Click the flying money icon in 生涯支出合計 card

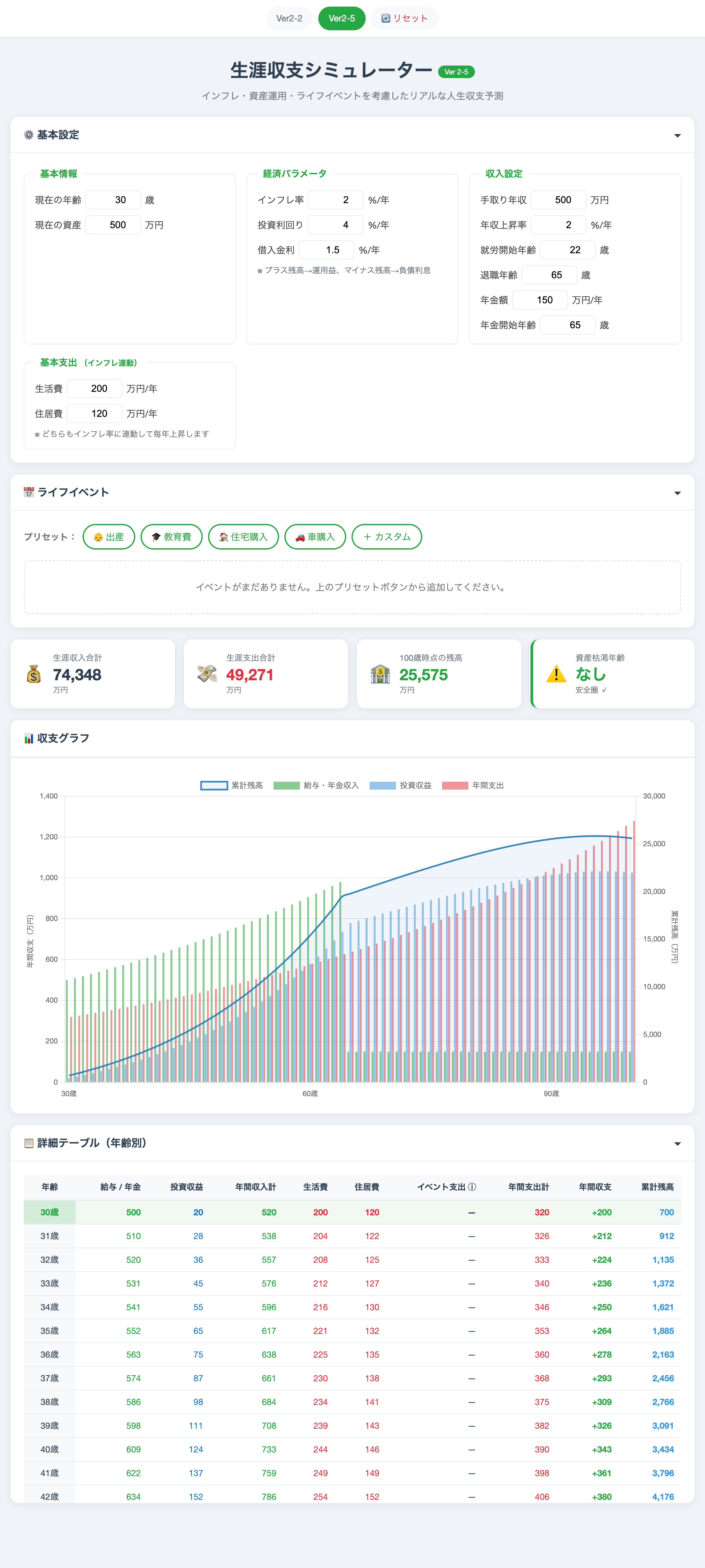click(207, 674)
